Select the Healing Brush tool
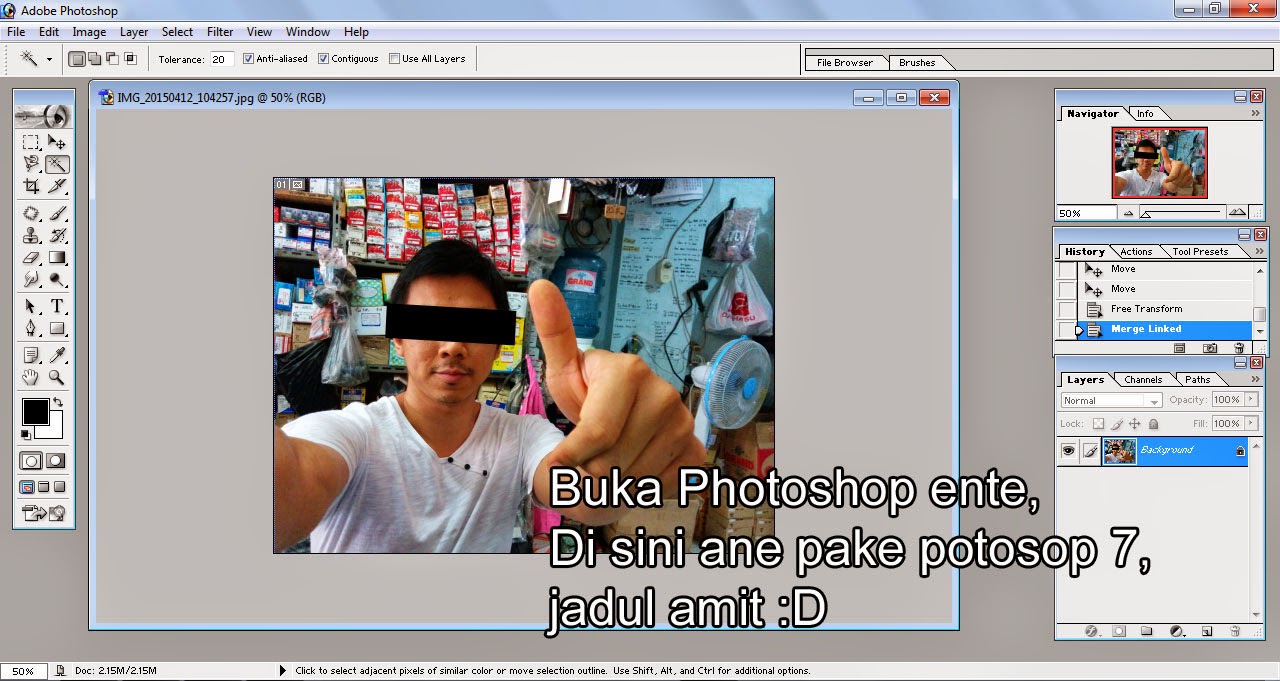Viewport: 1280px width, 681px height. pyautogui.click(x=31, y=213)
